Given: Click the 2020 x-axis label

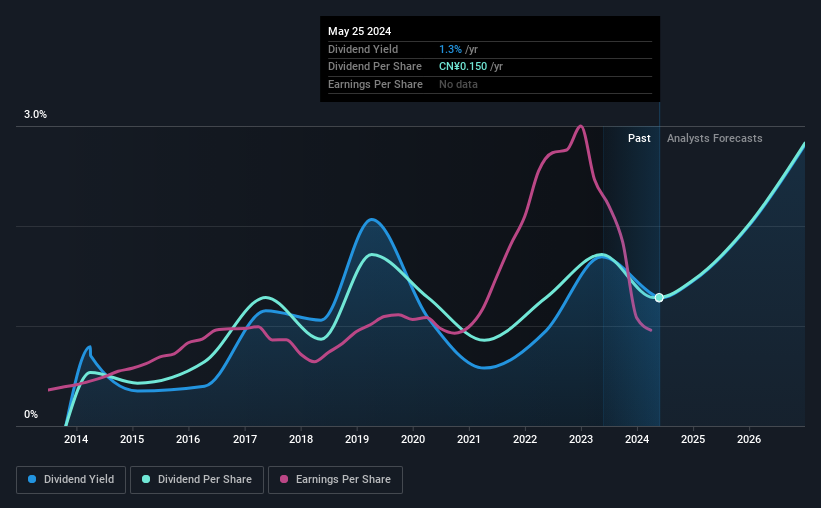Looking at the screenshot, I should pos(413,439).
